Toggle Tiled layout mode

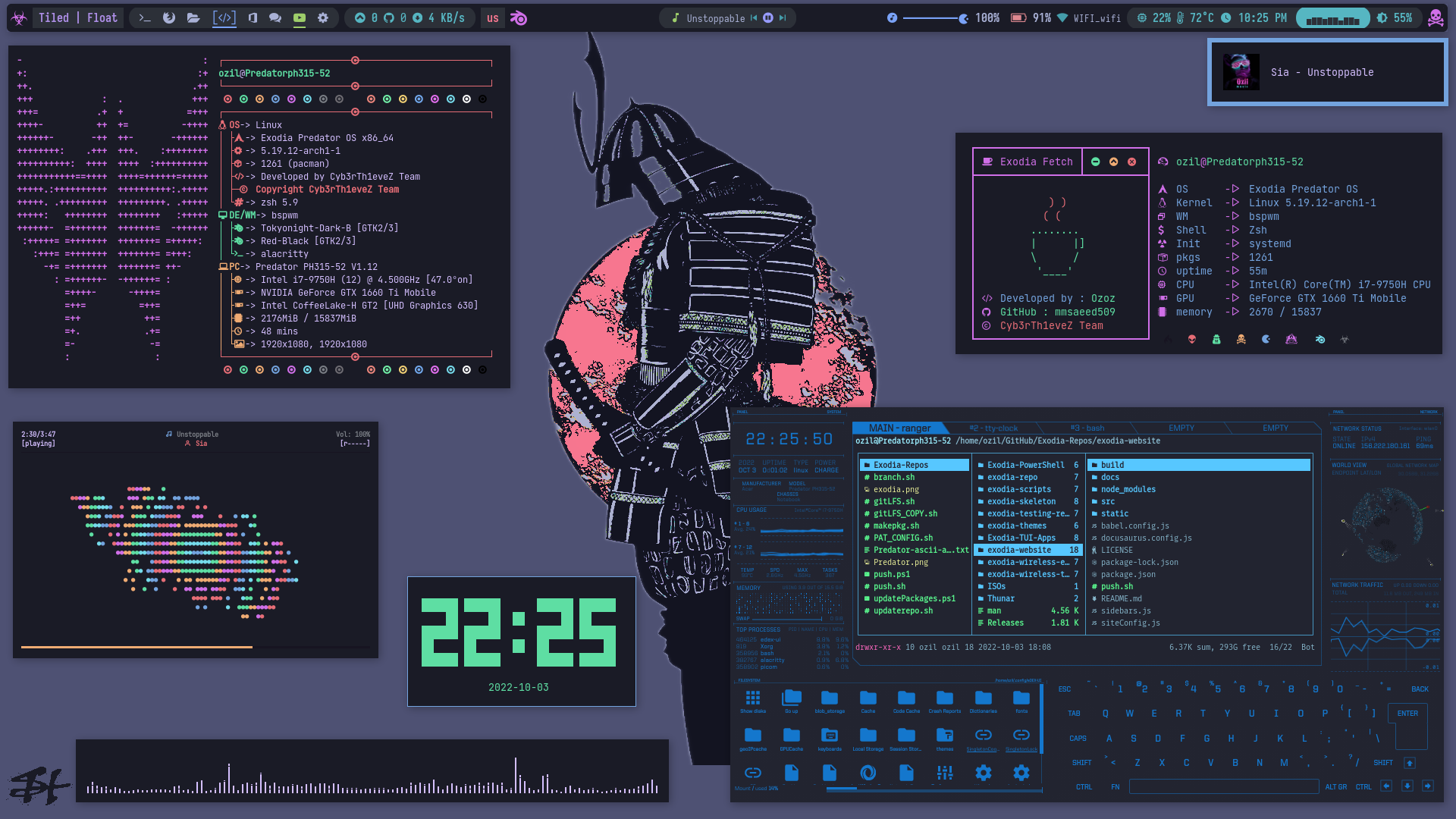(54, 17)
